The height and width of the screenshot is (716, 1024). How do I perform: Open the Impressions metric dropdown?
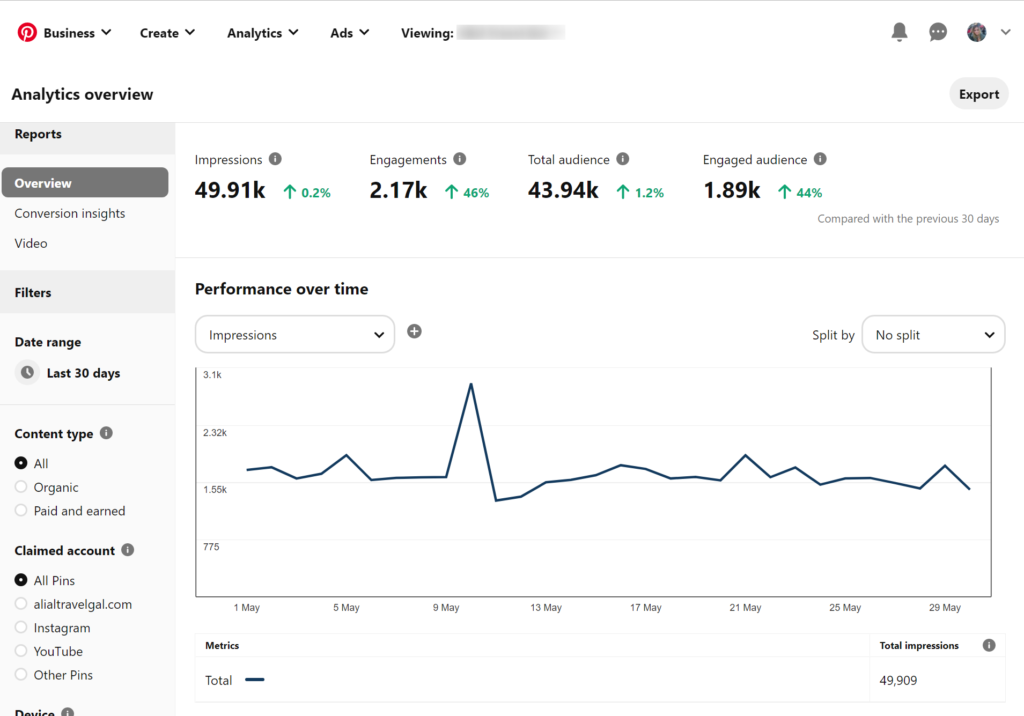pos(295,335)
